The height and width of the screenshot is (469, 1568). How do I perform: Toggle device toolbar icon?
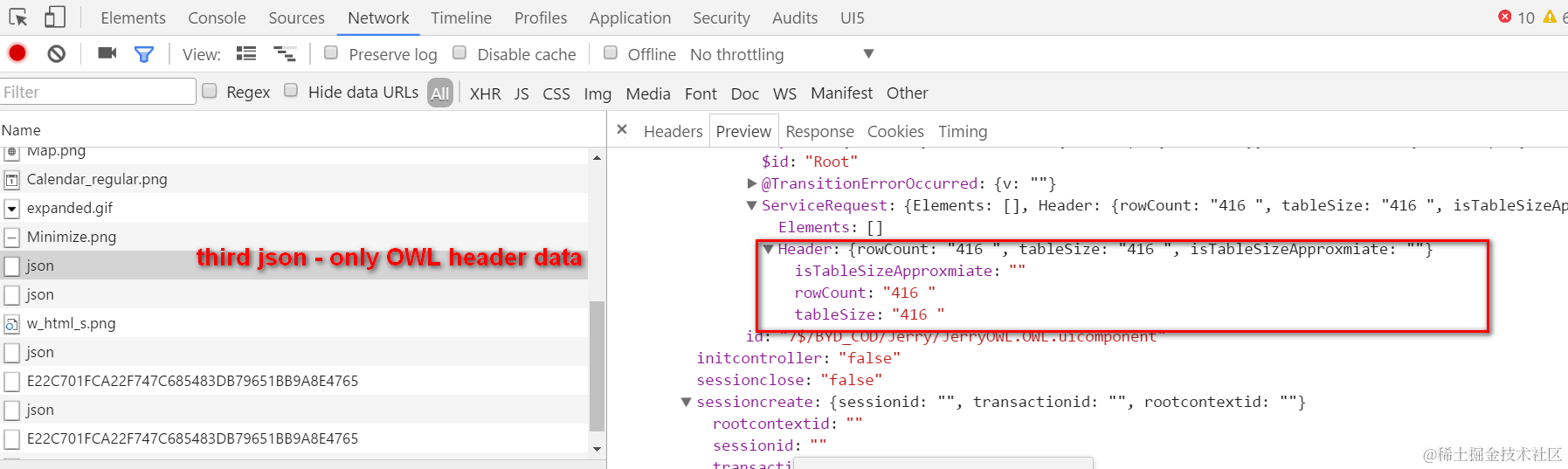pyautogui.click(x=54, y=17)
